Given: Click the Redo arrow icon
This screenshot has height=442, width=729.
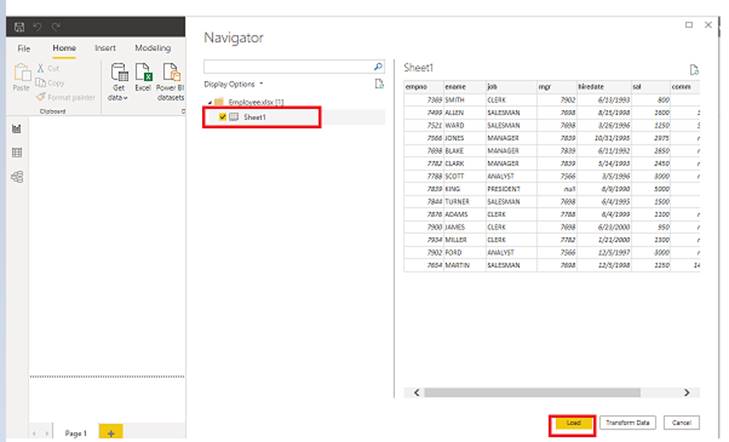Looking at the screenshot, I should click(56, 27).
